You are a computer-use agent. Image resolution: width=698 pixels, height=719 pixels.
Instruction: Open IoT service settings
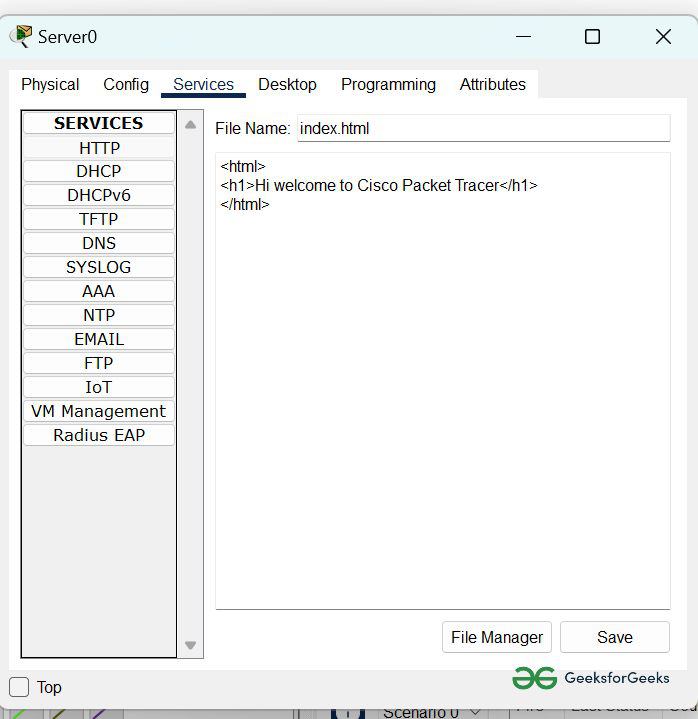pyautogui.click(x=99, y=387)
